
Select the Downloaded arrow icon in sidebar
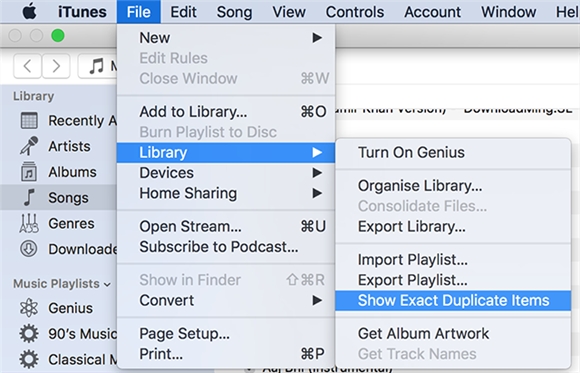(29, 249)
